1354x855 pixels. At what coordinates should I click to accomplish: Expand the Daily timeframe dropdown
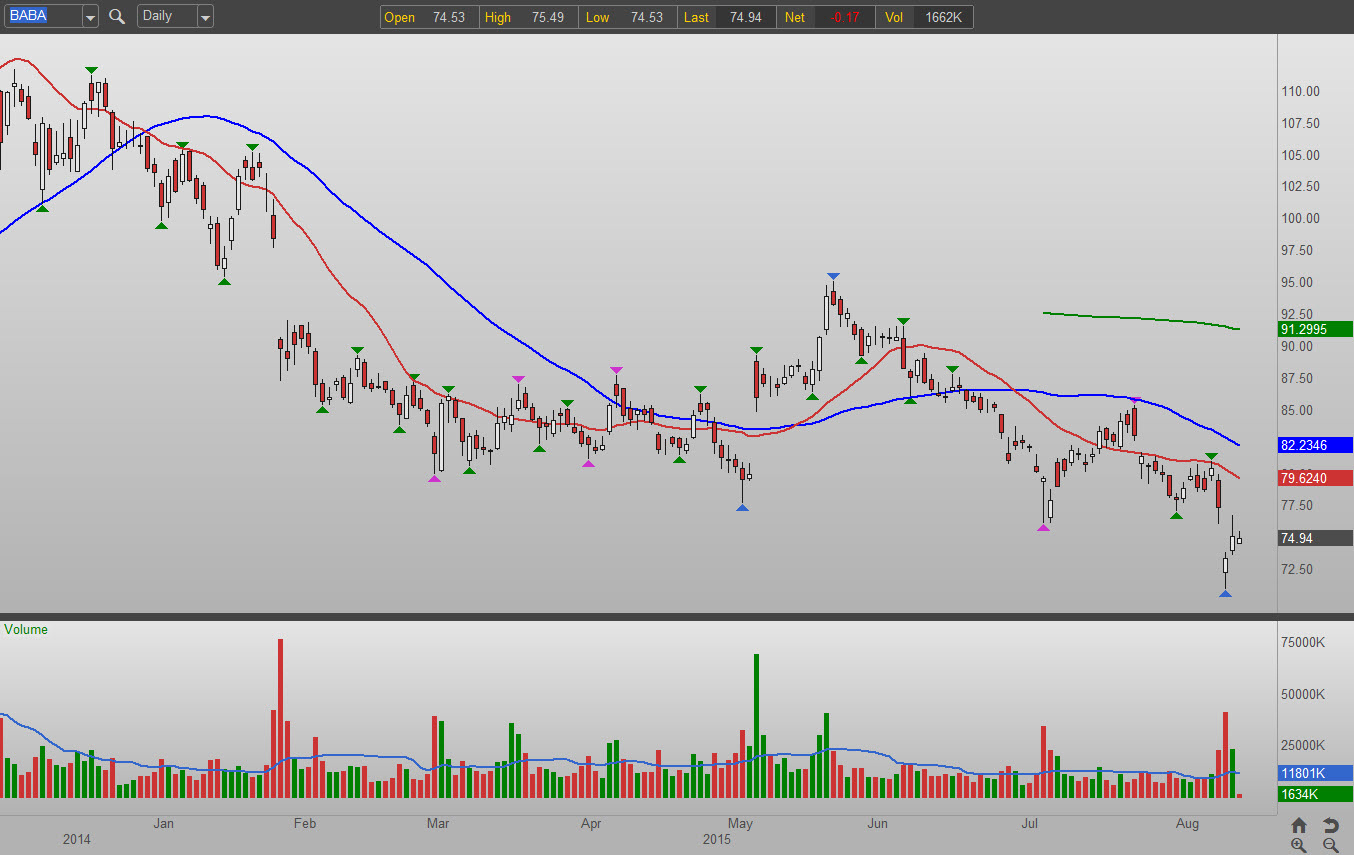(x=205, y=17)
